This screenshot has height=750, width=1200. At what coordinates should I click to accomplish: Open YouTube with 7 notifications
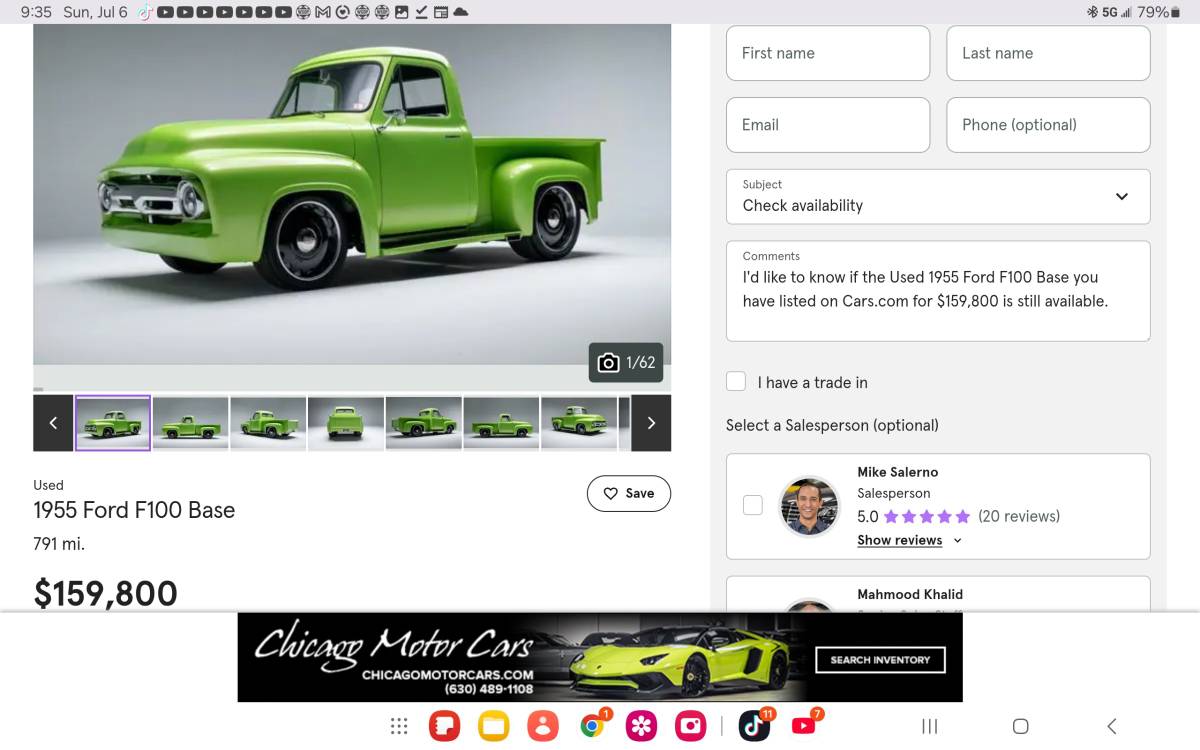click(x=803, y=726)
